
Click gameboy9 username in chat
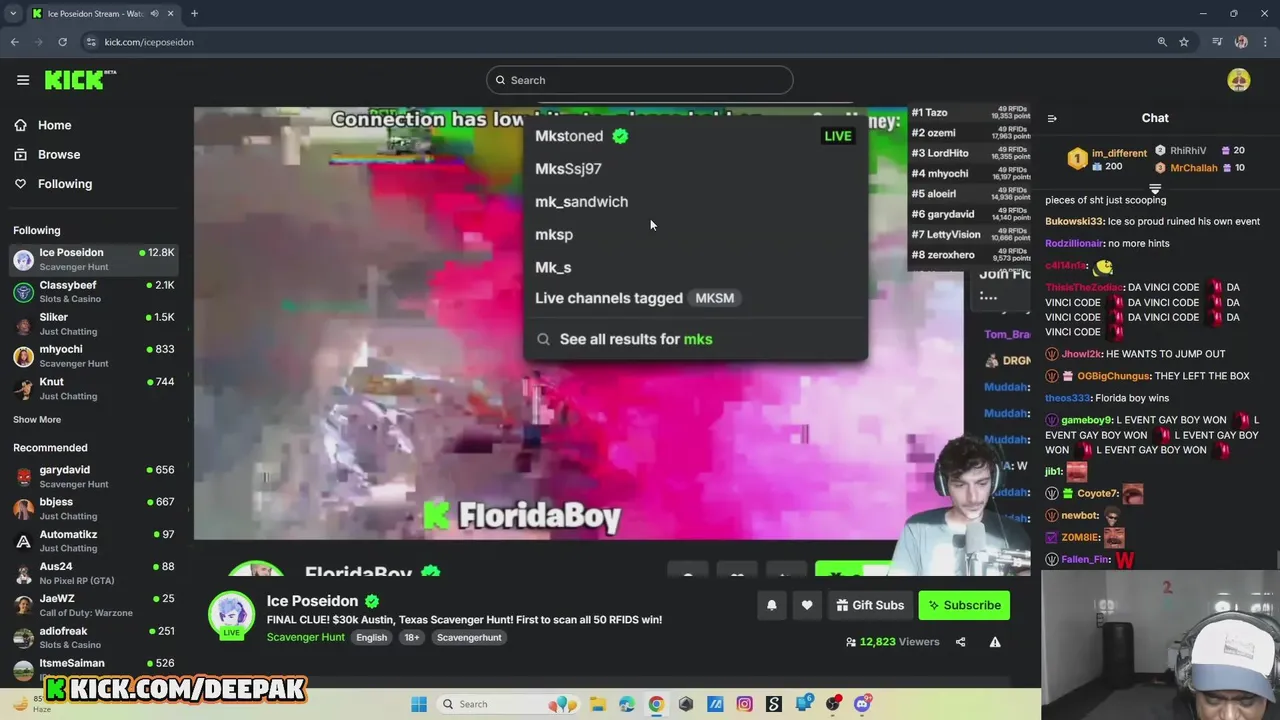(1086, 420)
